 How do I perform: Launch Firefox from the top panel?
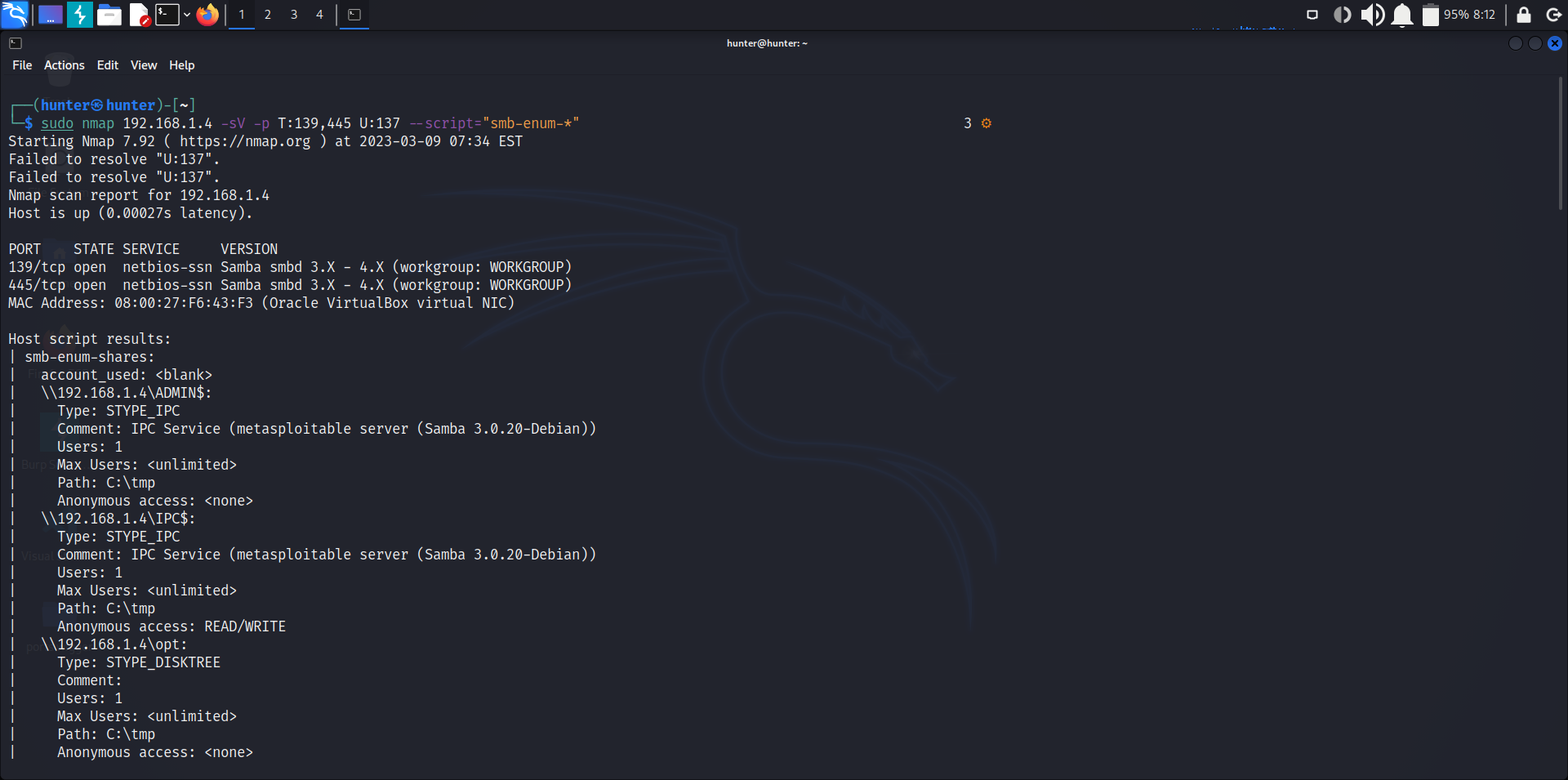(x=208, y=15)
